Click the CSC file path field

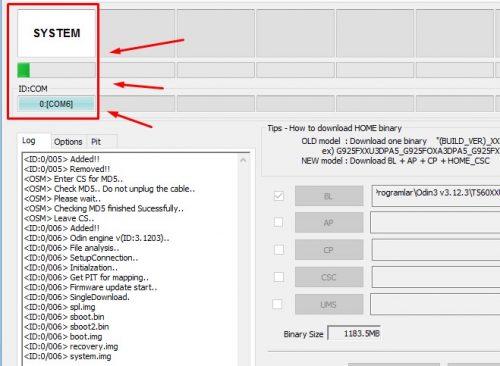pyautogui.click(x=436, y=277)
